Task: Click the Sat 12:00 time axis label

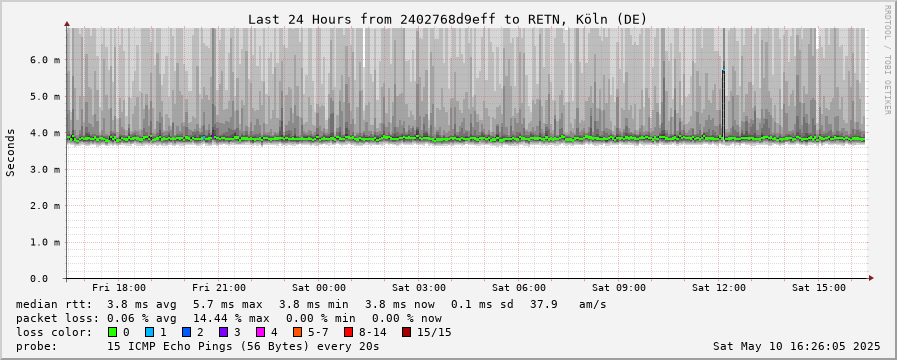Action: point(719,287)
